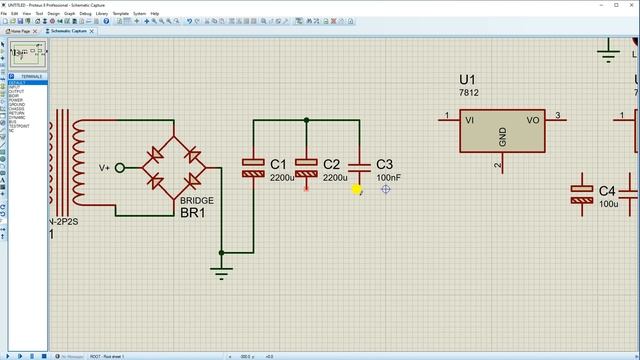This screenshot has height=360, width=640.
Task: Select OUTPUT in the terminals list
Action: (x=28, y=91)
